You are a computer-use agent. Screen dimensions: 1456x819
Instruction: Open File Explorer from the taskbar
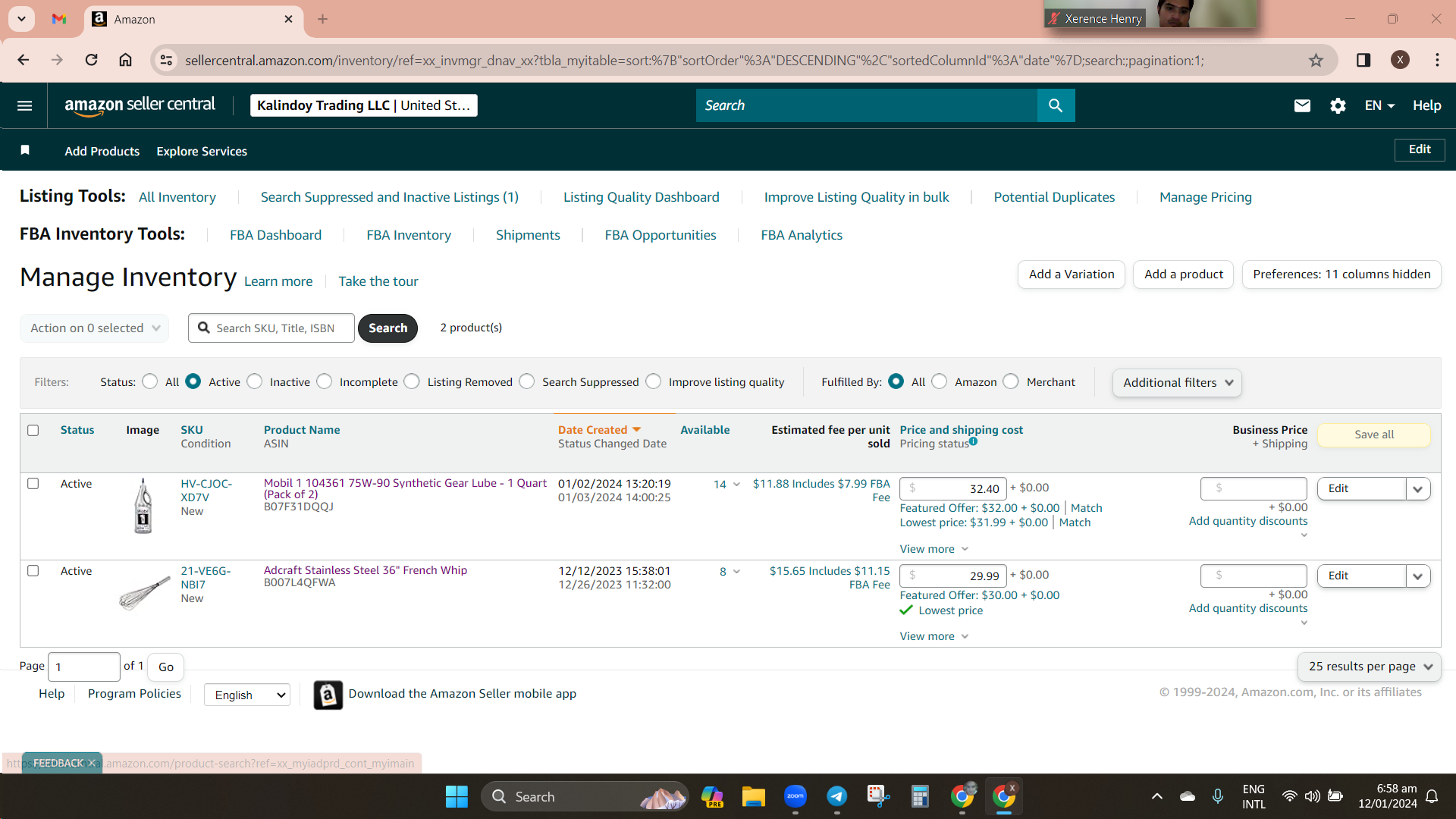coord(753,796)
